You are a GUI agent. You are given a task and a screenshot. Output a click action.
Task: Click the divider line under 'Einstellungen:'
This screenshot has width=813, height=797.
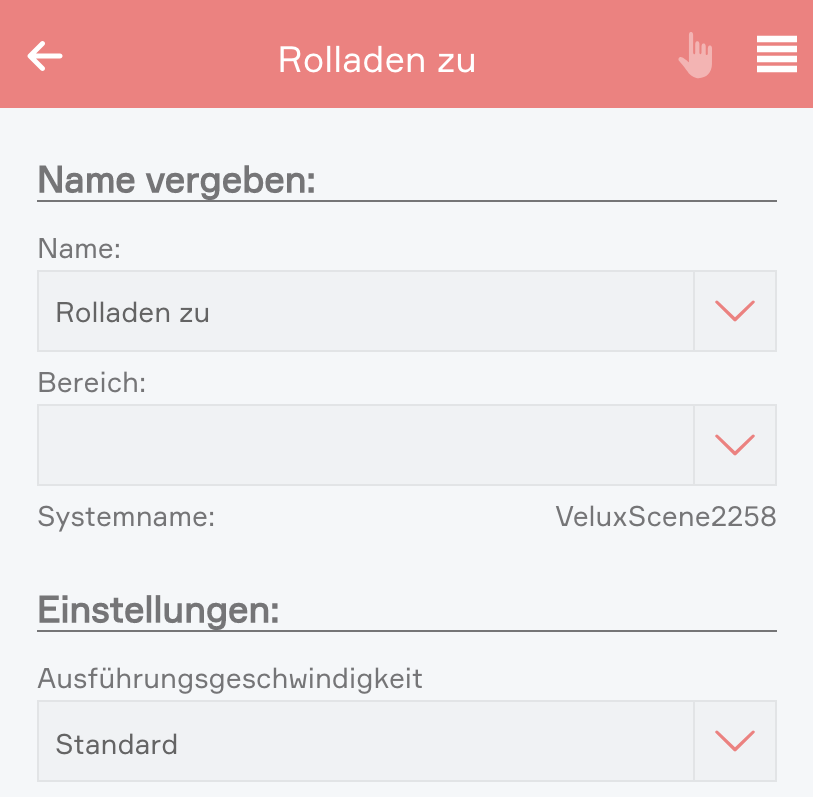point(406,631)
